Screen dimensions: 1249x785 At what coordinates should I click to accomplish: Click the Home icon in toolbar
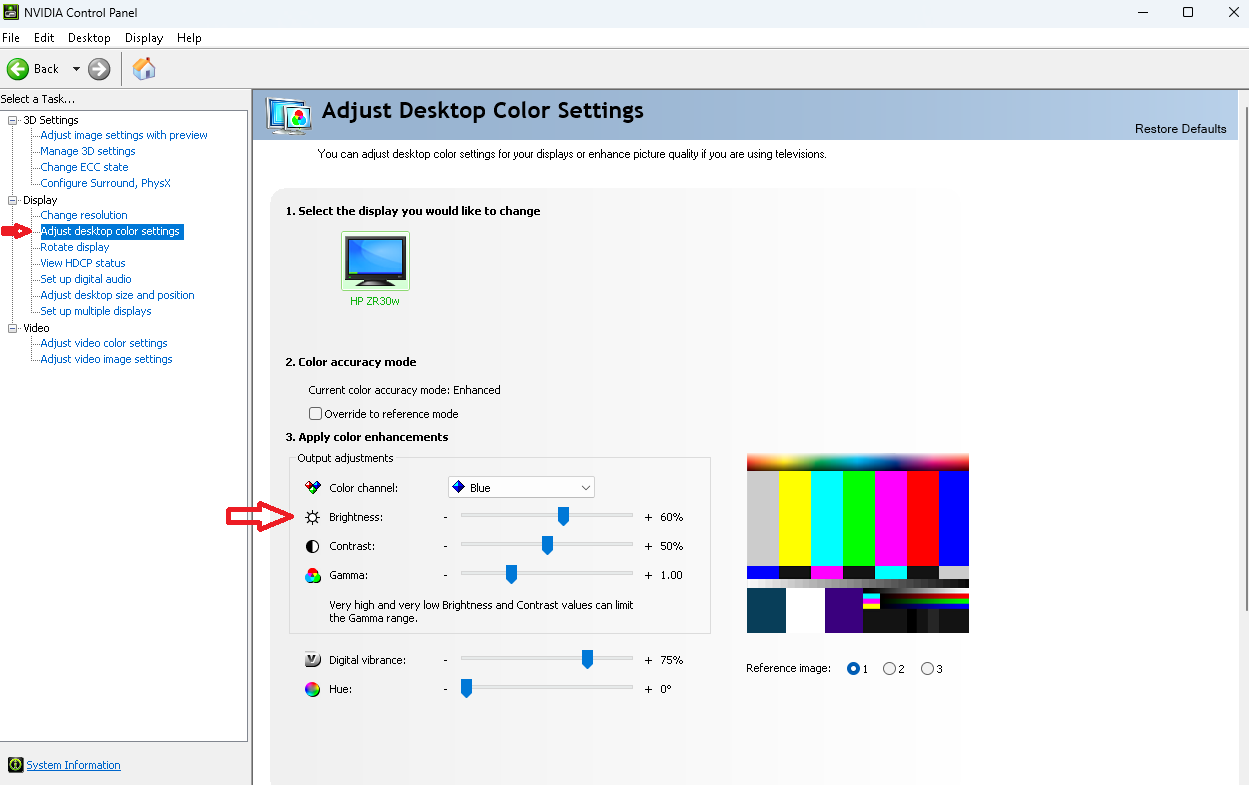[x=144, y=69]
